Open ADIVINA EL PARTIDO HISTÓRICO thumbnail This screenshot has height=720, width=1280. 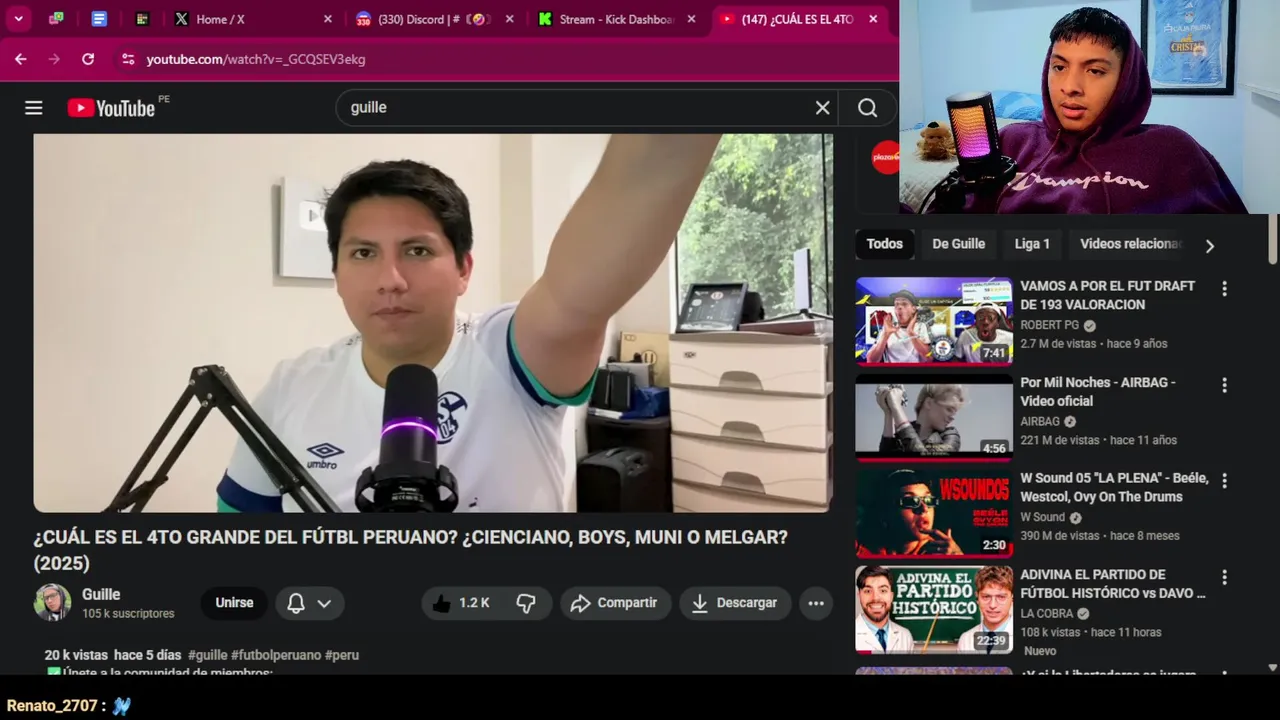(934, 610)
